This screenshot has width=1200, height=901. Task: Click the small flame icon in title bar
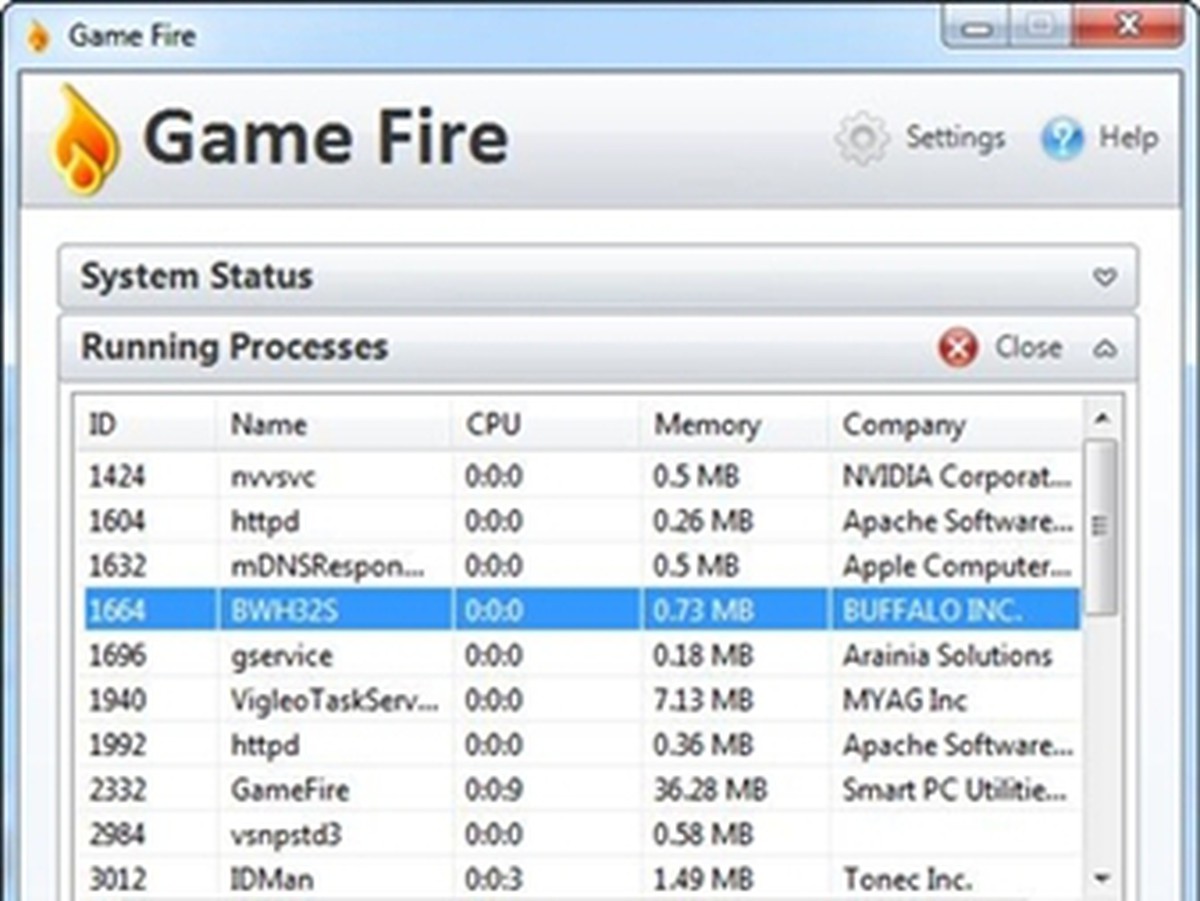click(x=38, y=36)
